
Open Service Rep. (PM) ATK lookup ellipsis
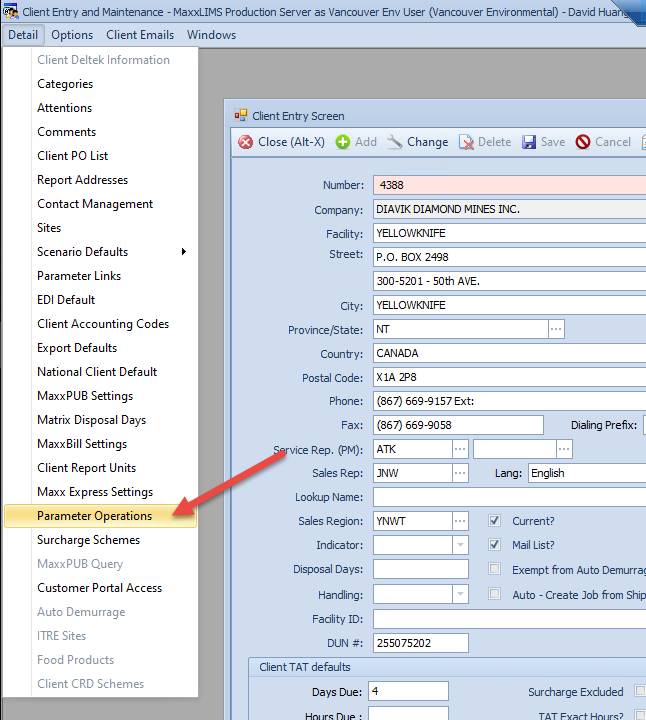click(460, 449)
